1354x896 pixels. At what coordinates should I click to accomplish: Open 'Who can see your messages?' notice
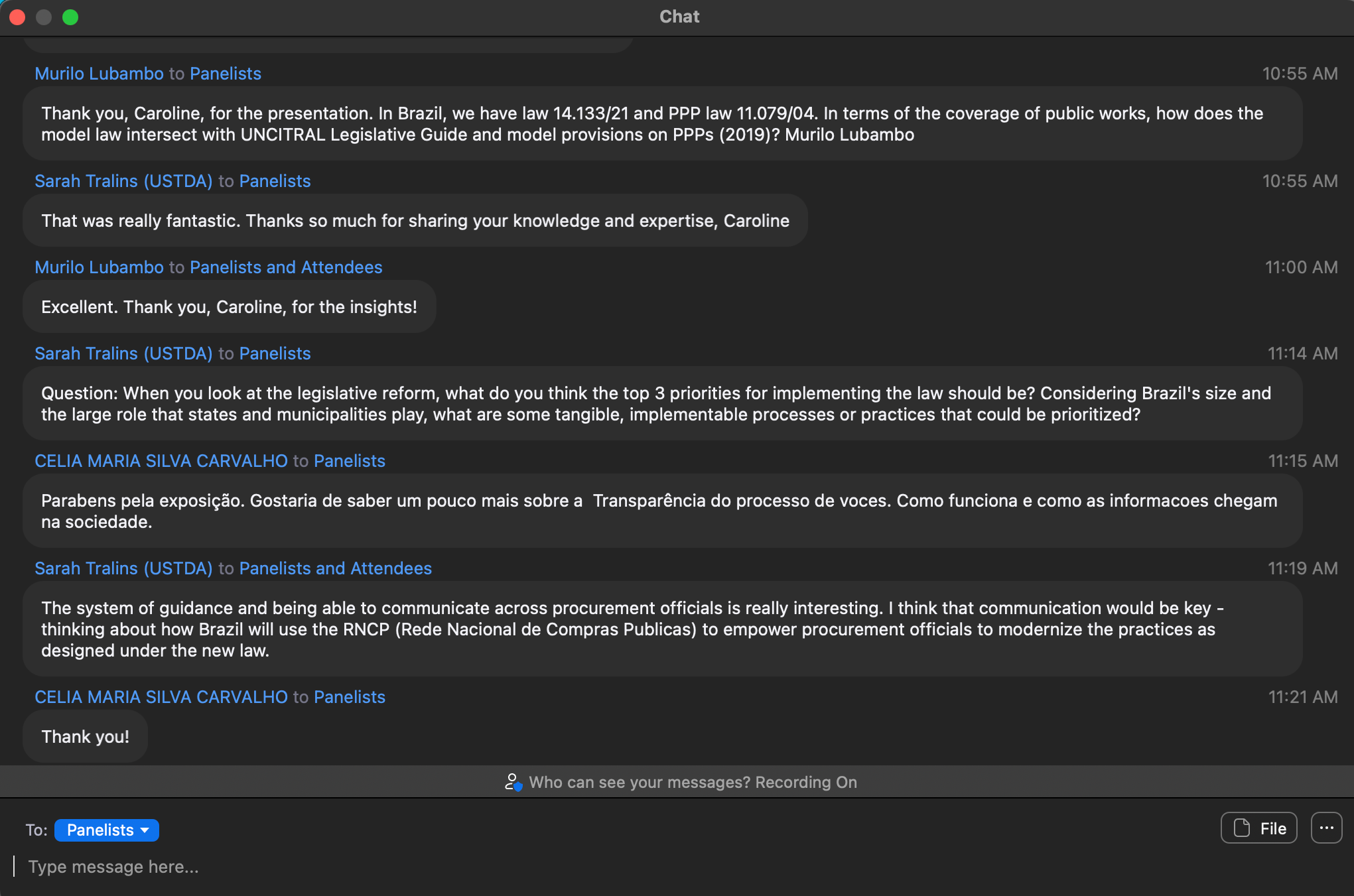click(693, 783)
